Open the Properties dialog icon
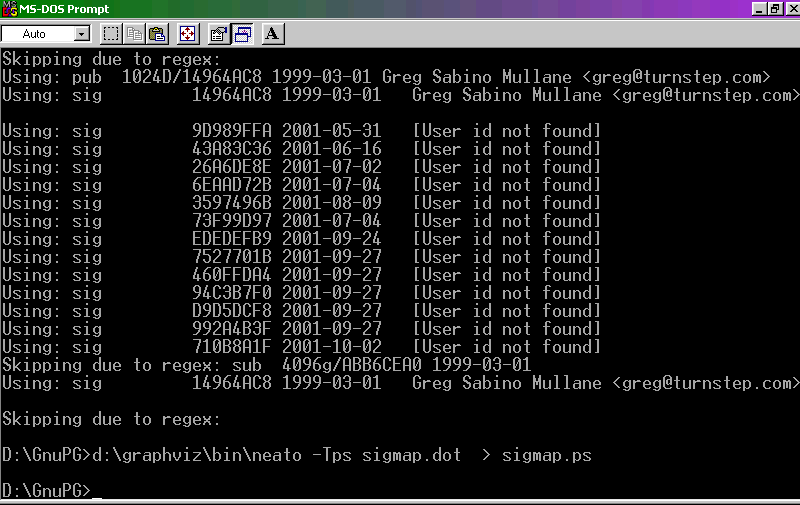800x505 pixels. [218, 34]
